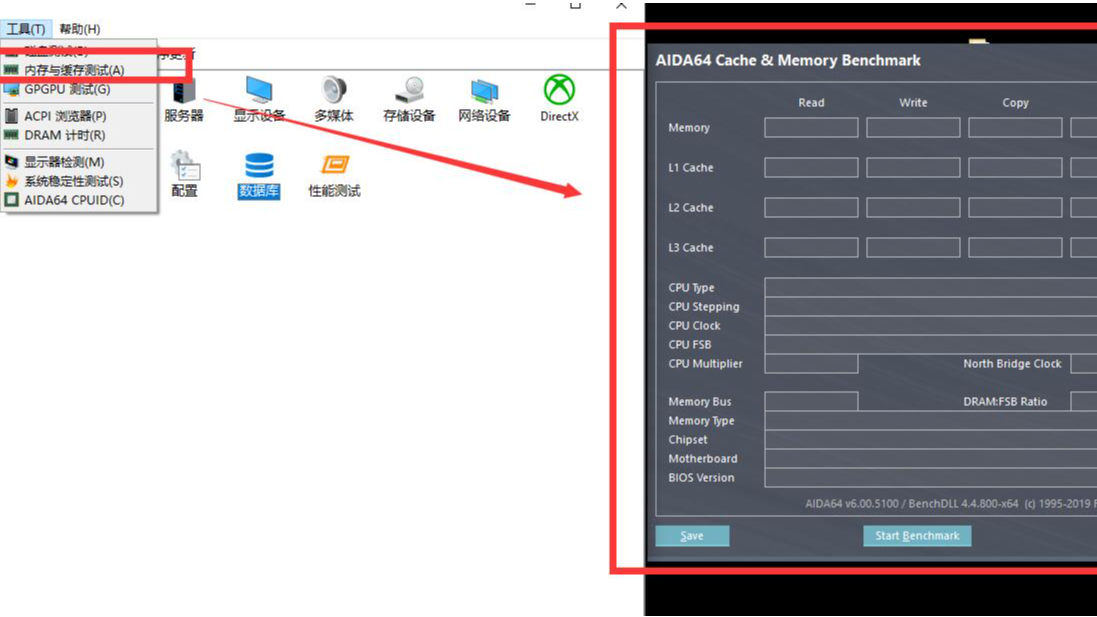The image size is (1097, 617).
Task: Open the 工具(T) menu
Action: [x=26, y=29]
